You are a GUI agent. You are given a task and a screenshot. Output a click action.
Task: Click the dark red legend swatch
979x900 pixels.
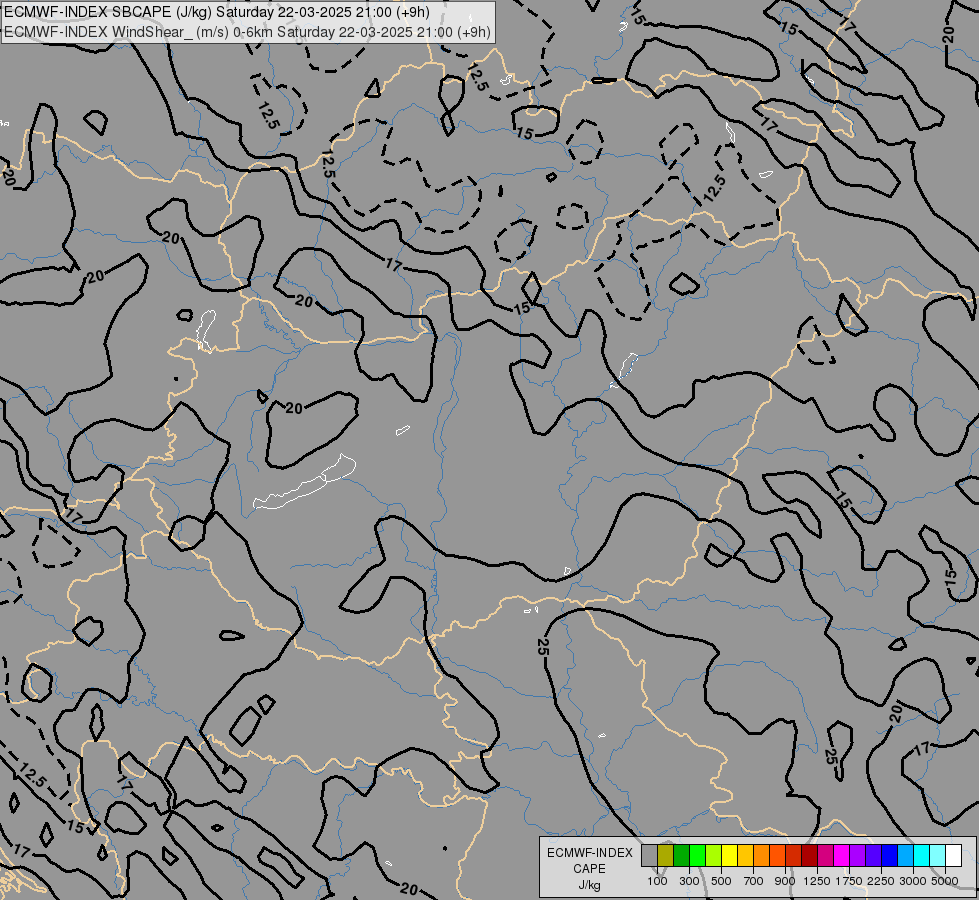pyautogui.click(x=809, y=856)
